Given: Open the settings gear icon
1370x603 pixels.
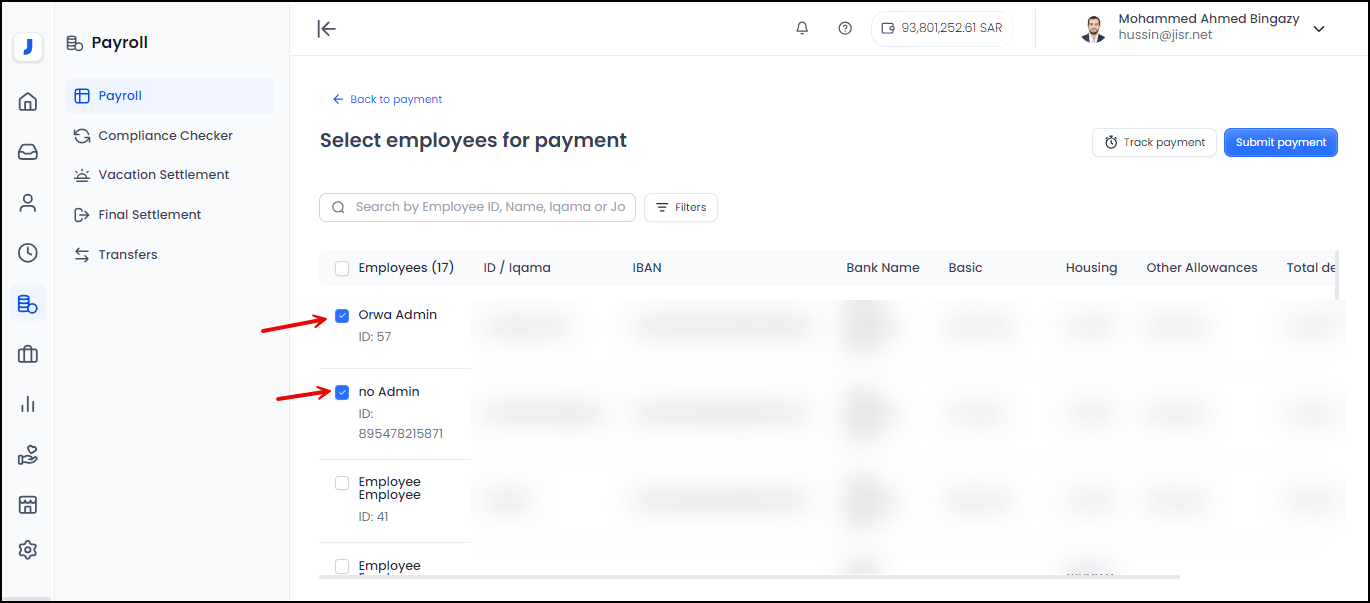Looking at the screenshot, I should point(28,550).
